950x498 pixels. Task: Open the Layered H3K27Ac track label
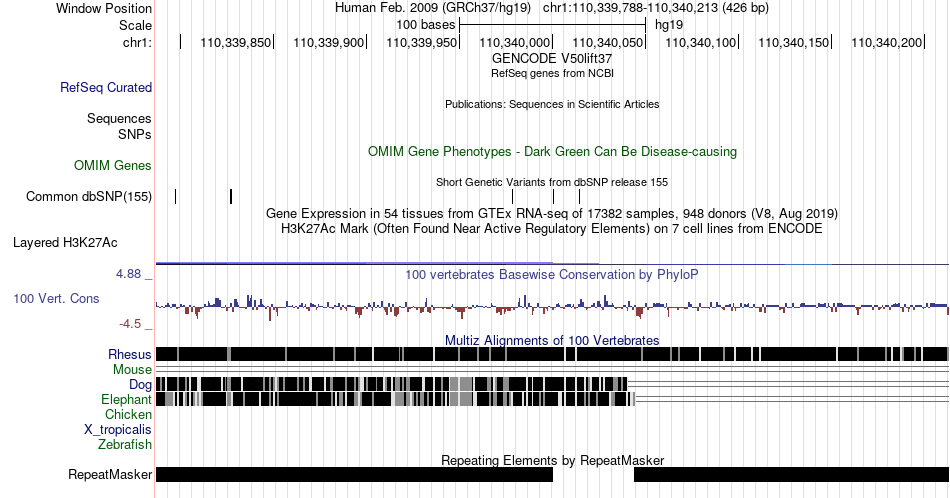(65, 242)
